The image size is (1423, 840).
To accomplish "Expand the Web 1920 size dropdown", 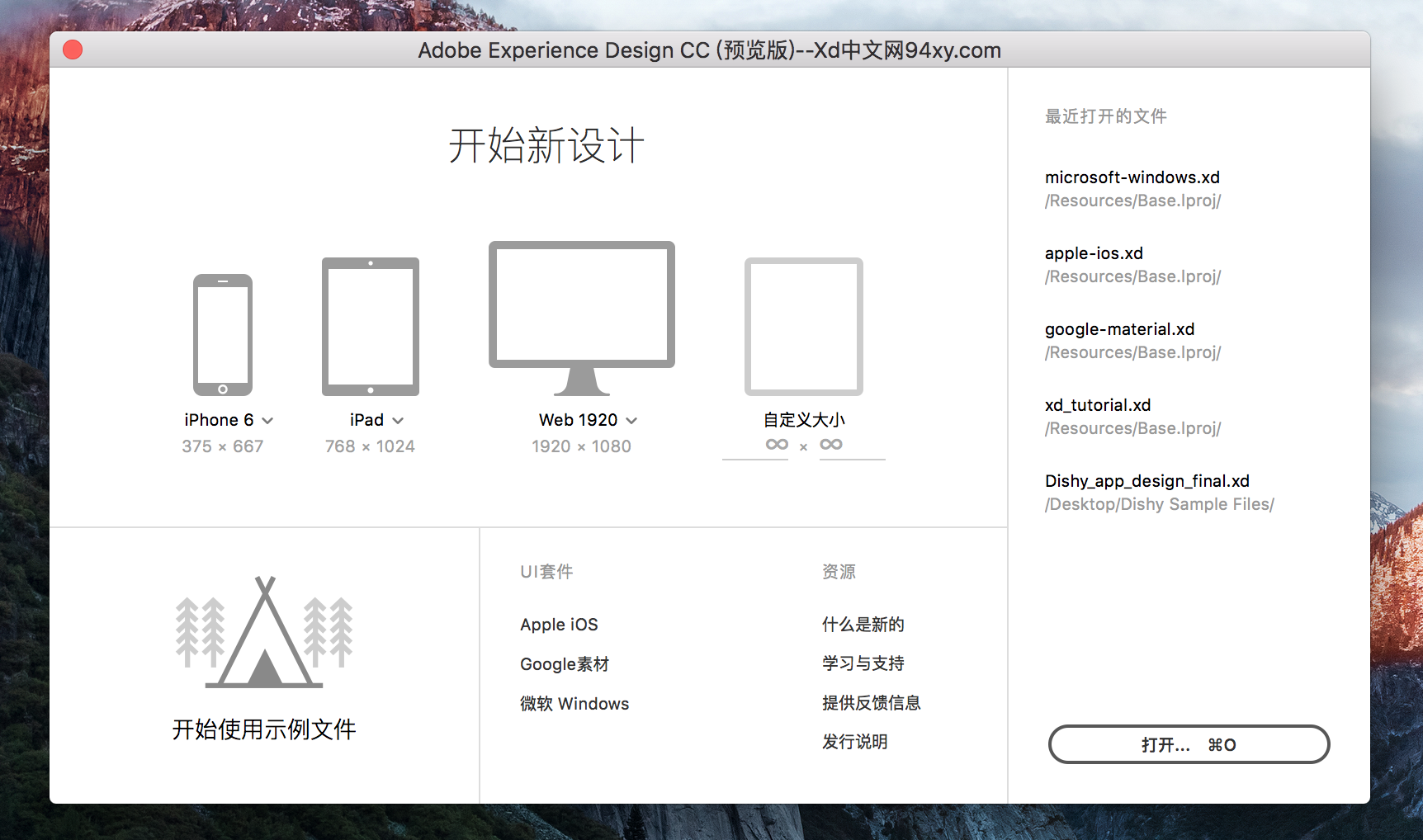I will tap(633, 420).
